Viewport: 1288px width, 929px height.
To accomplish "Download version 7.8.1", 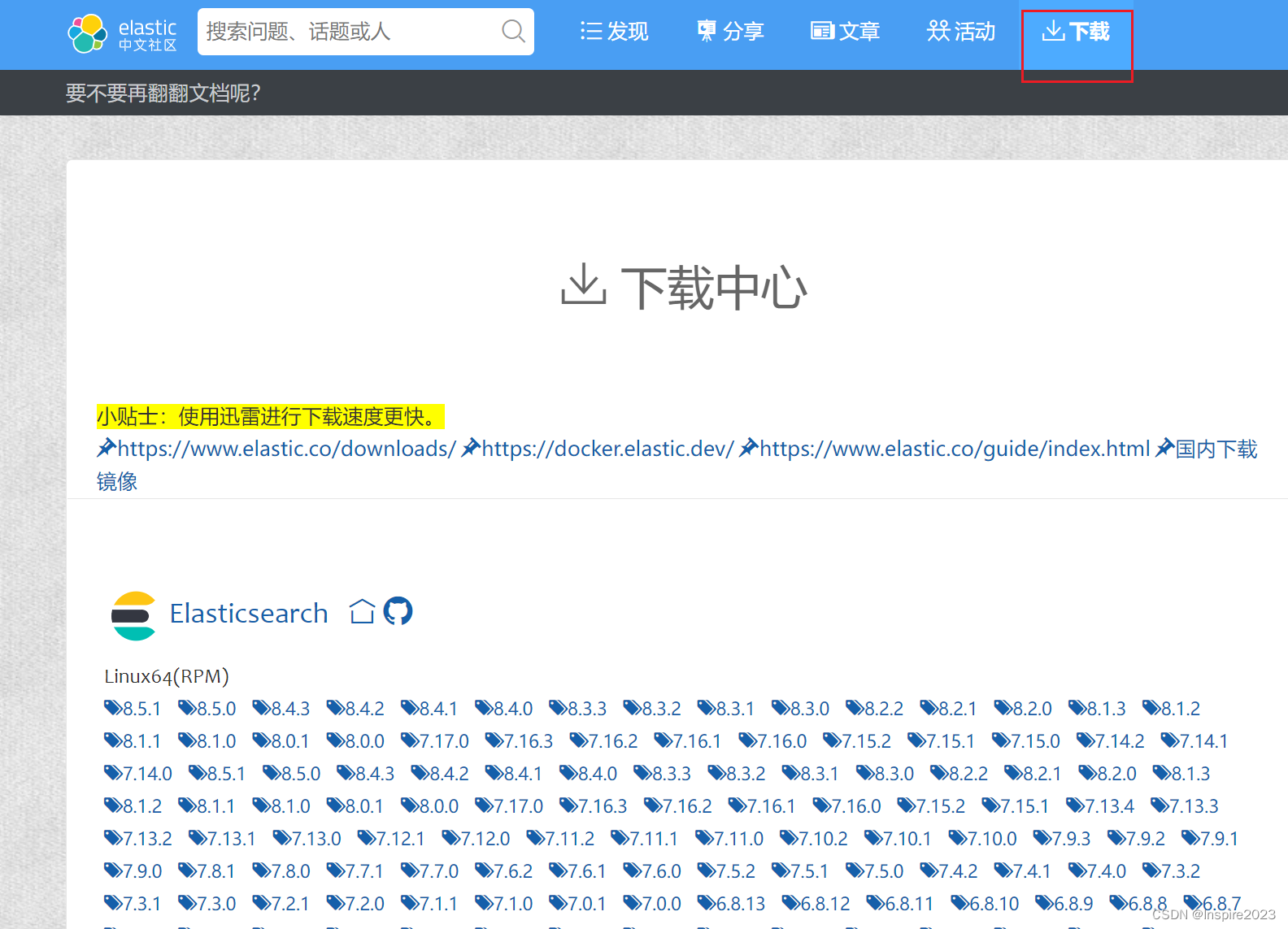I will coord(207,871).
